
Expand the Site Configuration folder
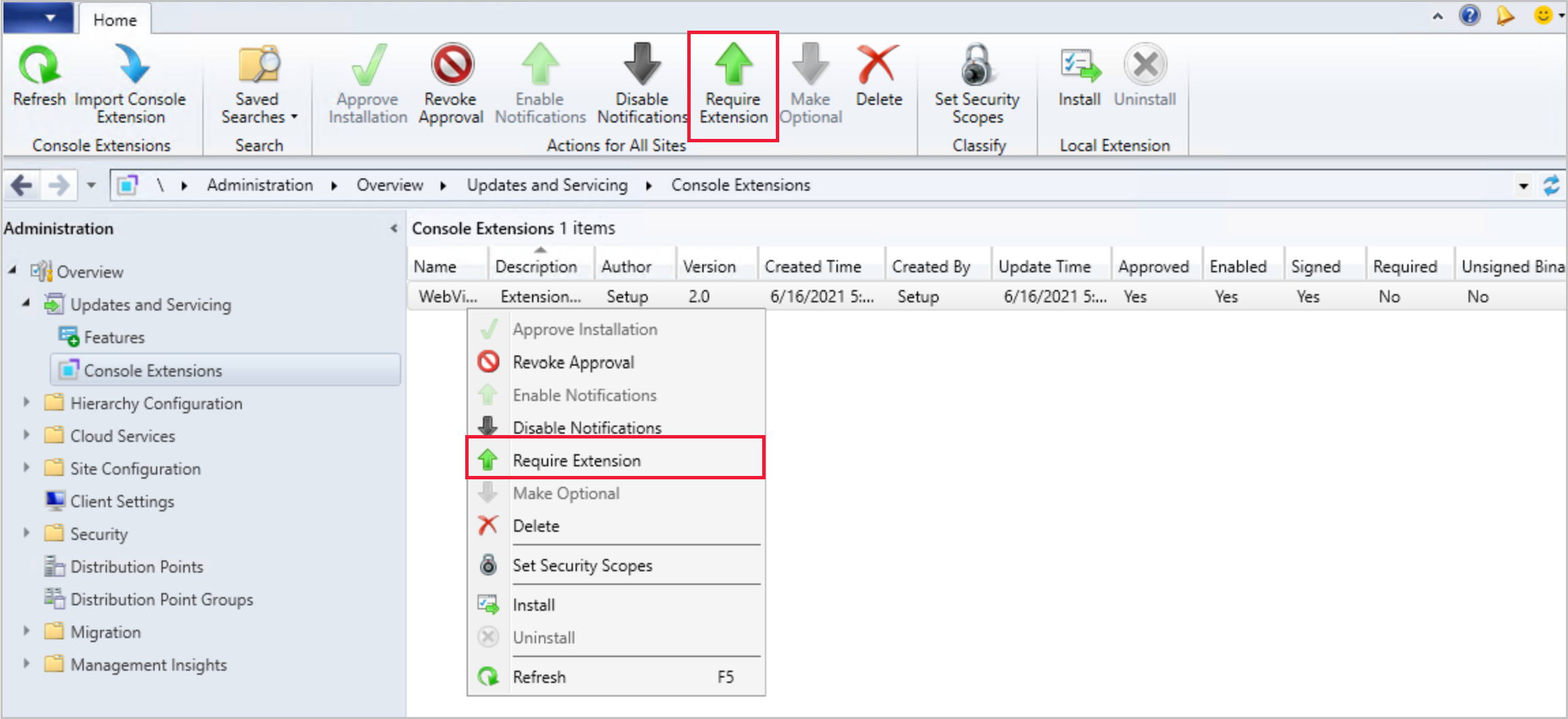(27, 467)
